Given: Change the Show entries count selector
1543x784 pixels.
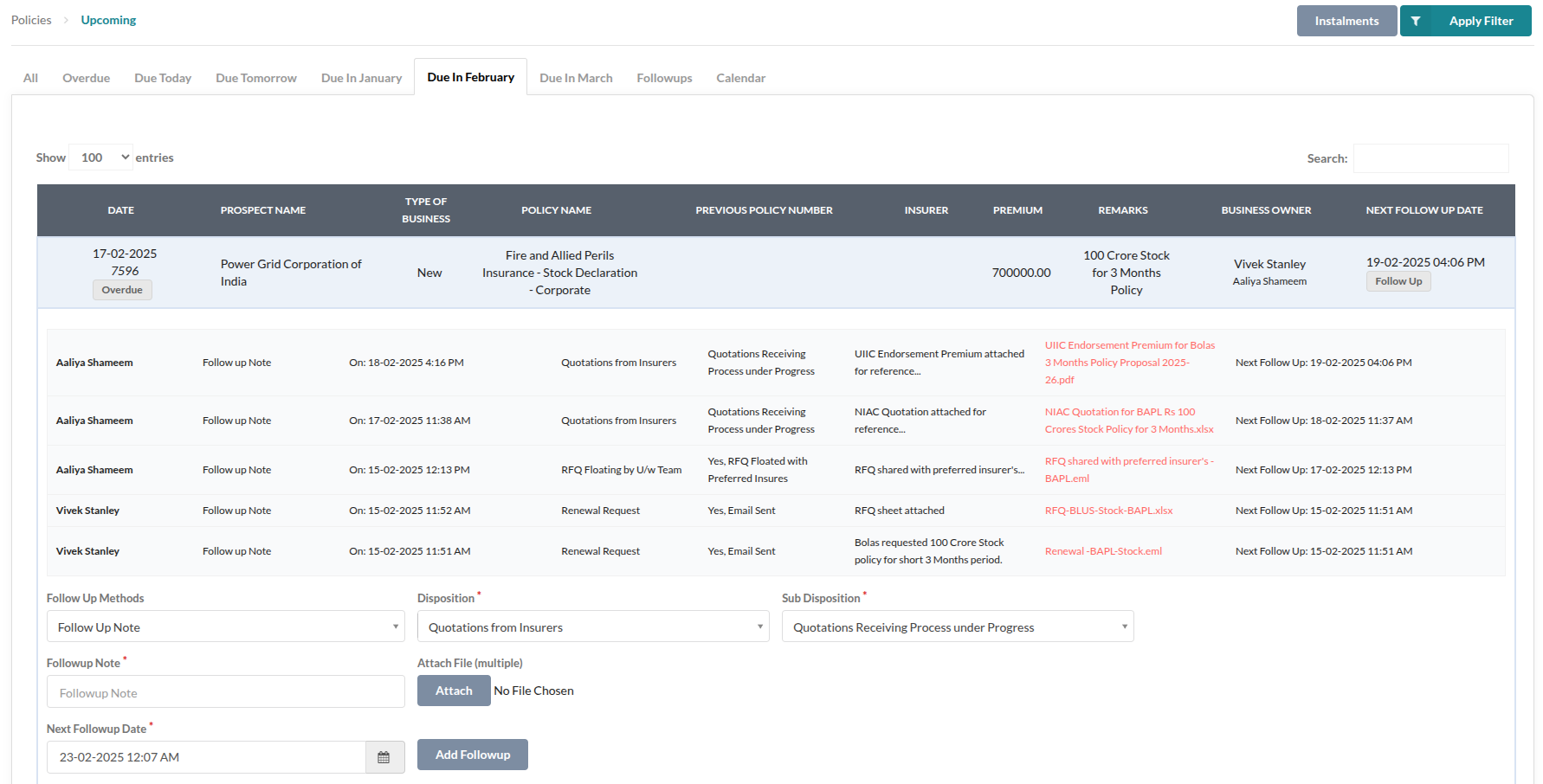Looking at the screenshot, I should [x=101, y=157].
